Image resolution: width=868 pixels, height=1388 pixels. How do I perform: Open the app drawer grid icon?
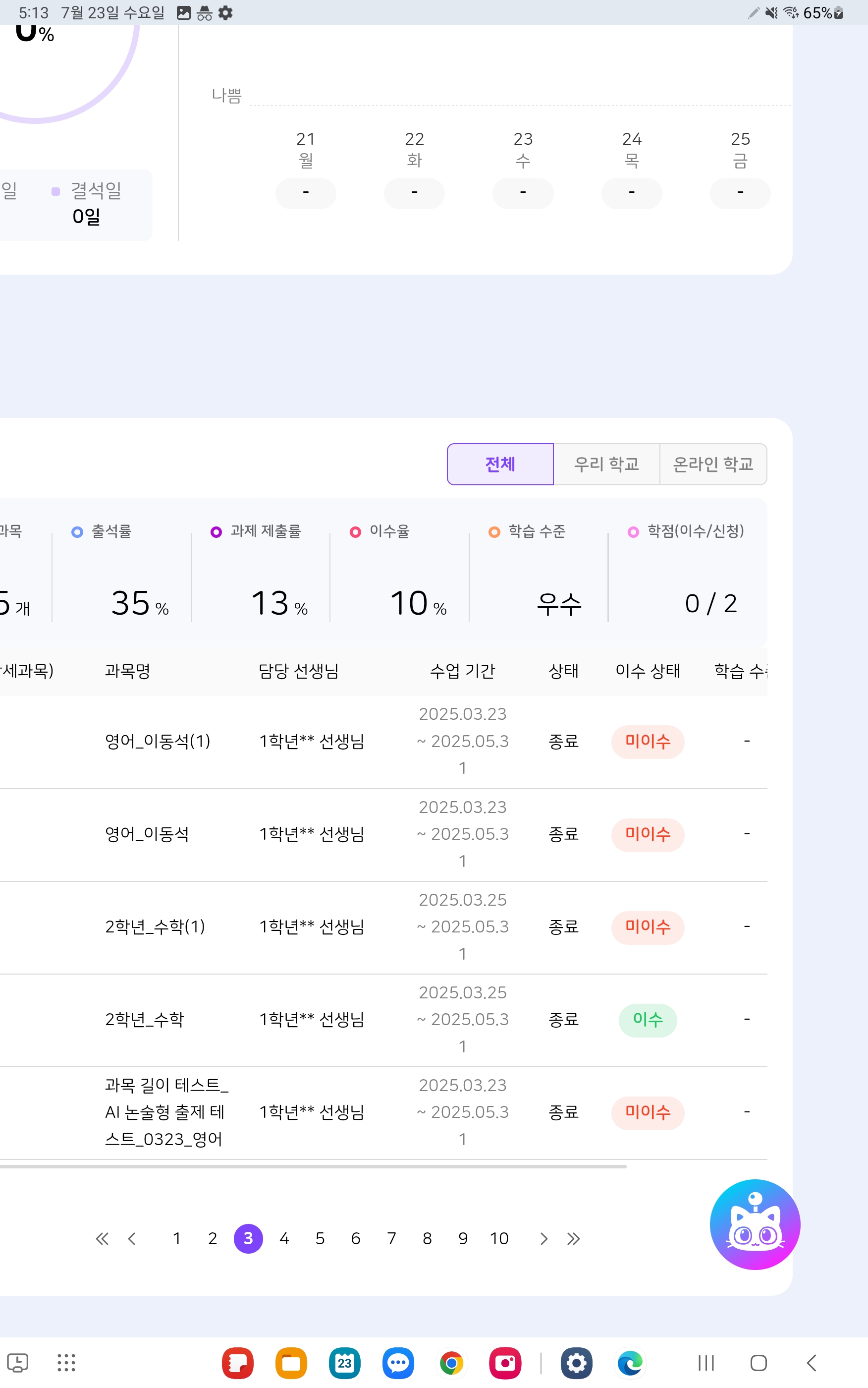pos(66,1362)
